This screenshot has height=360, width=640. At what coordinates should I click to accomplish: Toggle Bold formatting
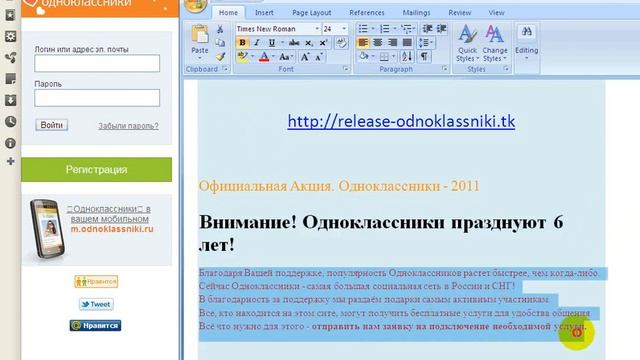pos(242,43)
